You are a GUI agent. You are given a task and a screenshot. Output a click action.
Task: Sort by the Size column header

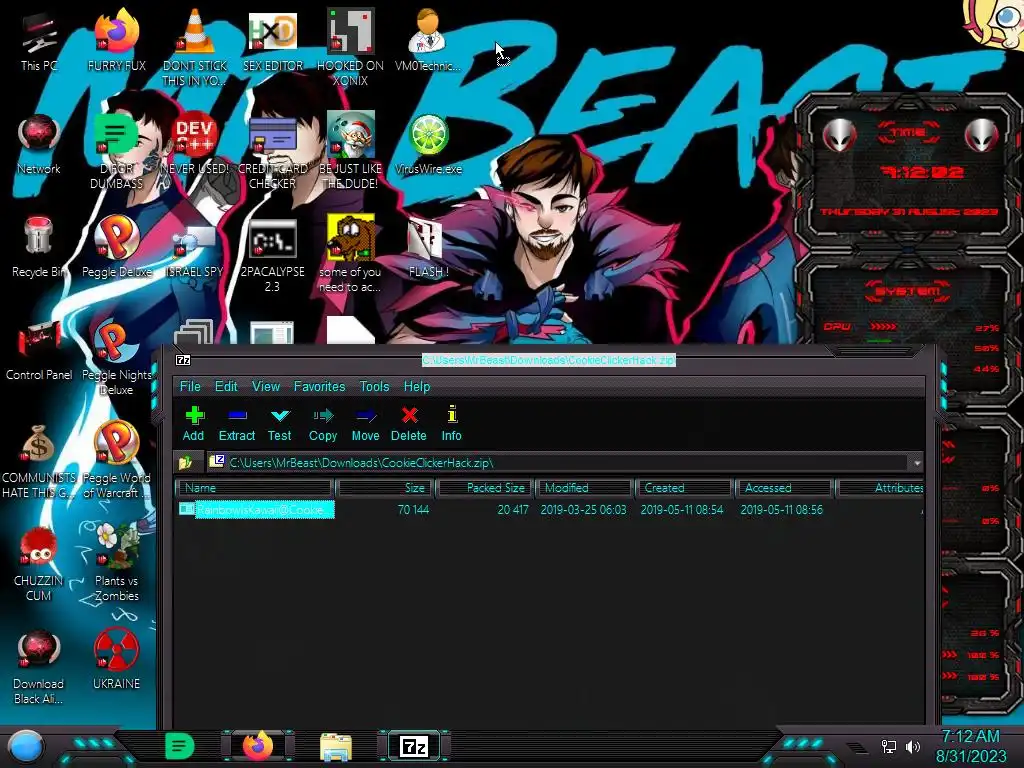point(385,488)
